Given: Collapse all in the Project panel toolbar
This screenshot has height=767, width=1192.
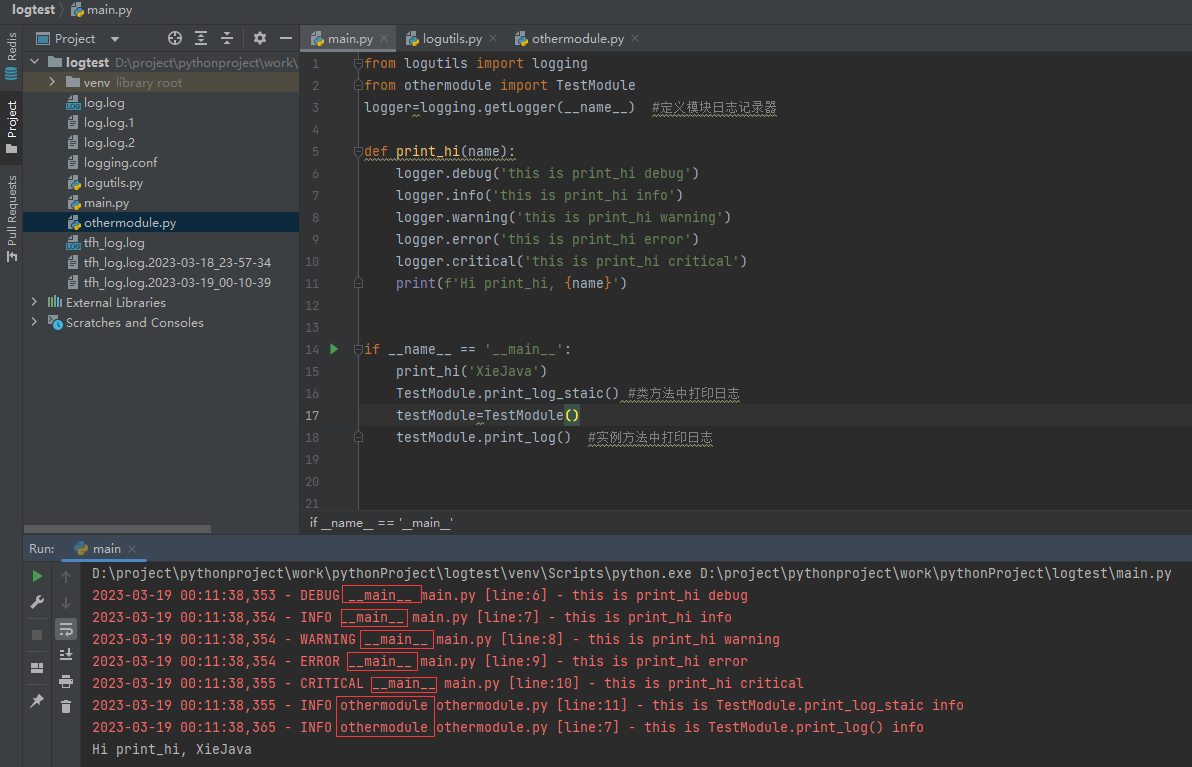Looking at the screenshot, I should pos(227,38).
